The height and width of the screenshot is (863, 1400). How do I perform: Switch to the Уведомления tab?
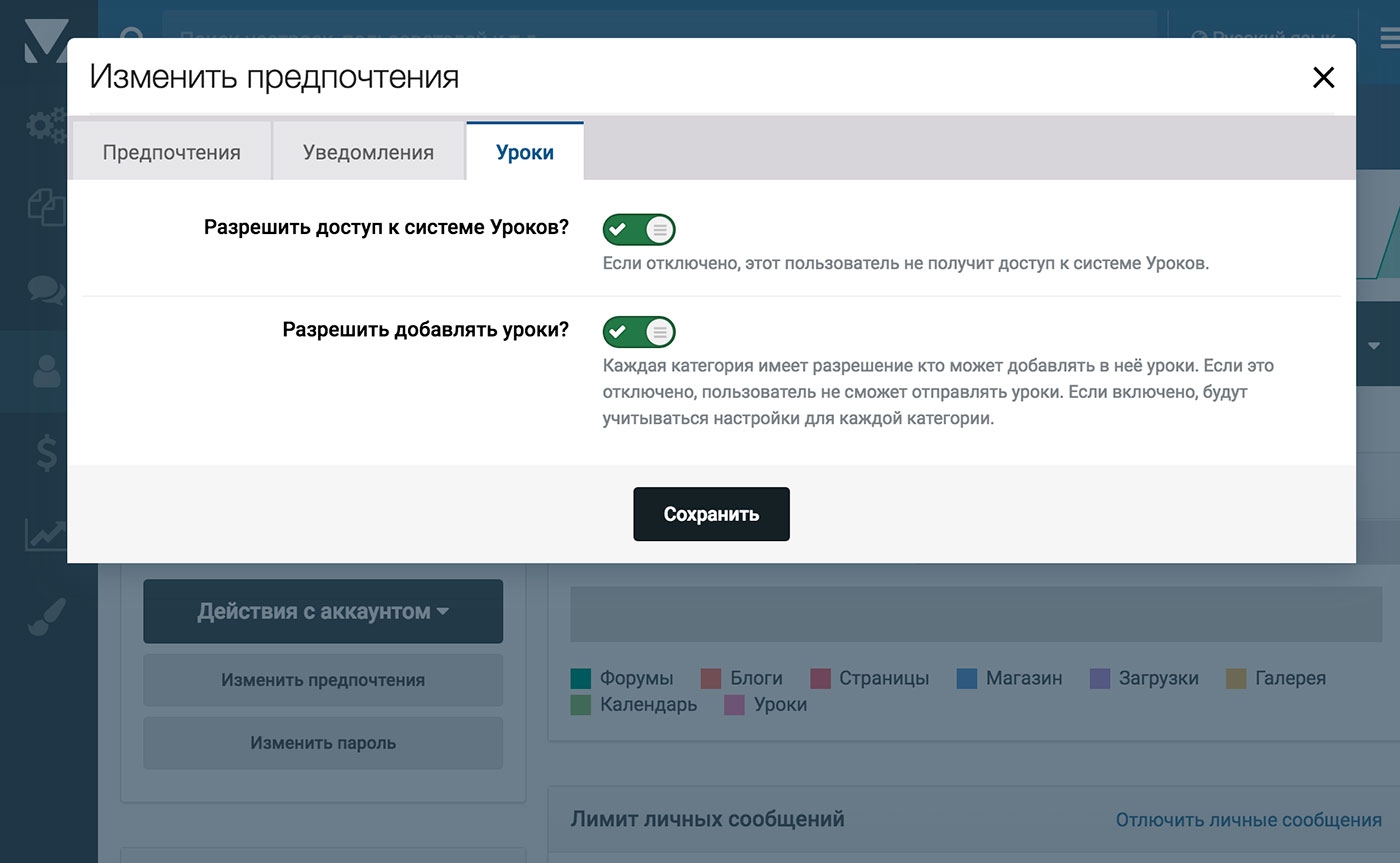368,152
